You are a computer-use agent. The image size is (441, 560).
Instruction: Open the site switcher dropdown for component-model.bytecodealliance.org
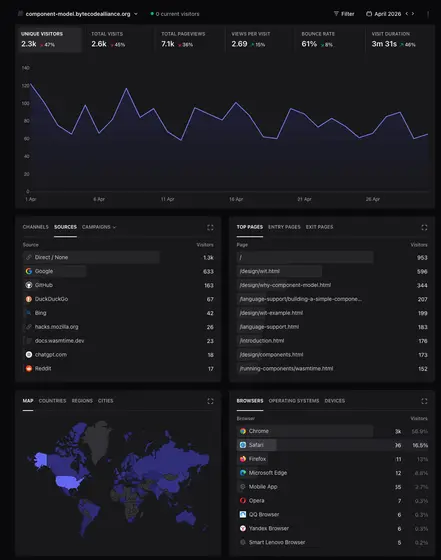point(78,14)
